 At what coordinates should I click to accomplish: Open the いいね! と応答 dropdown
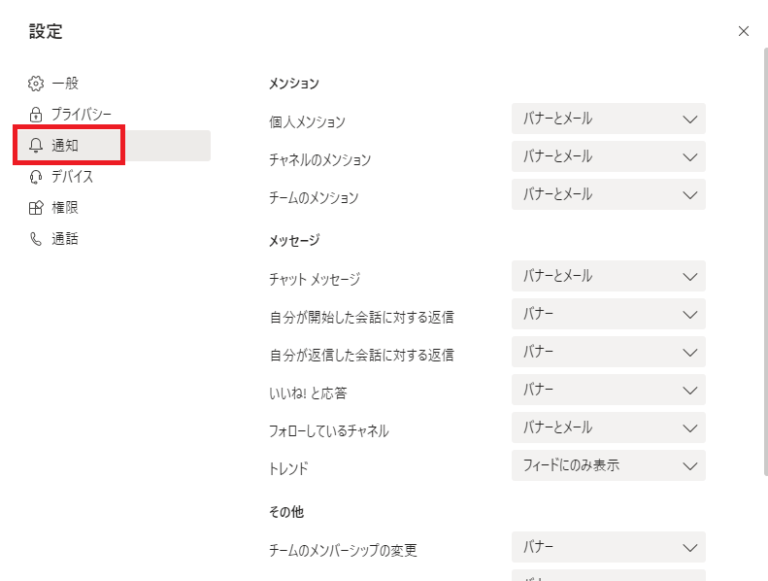pos(608,389)
